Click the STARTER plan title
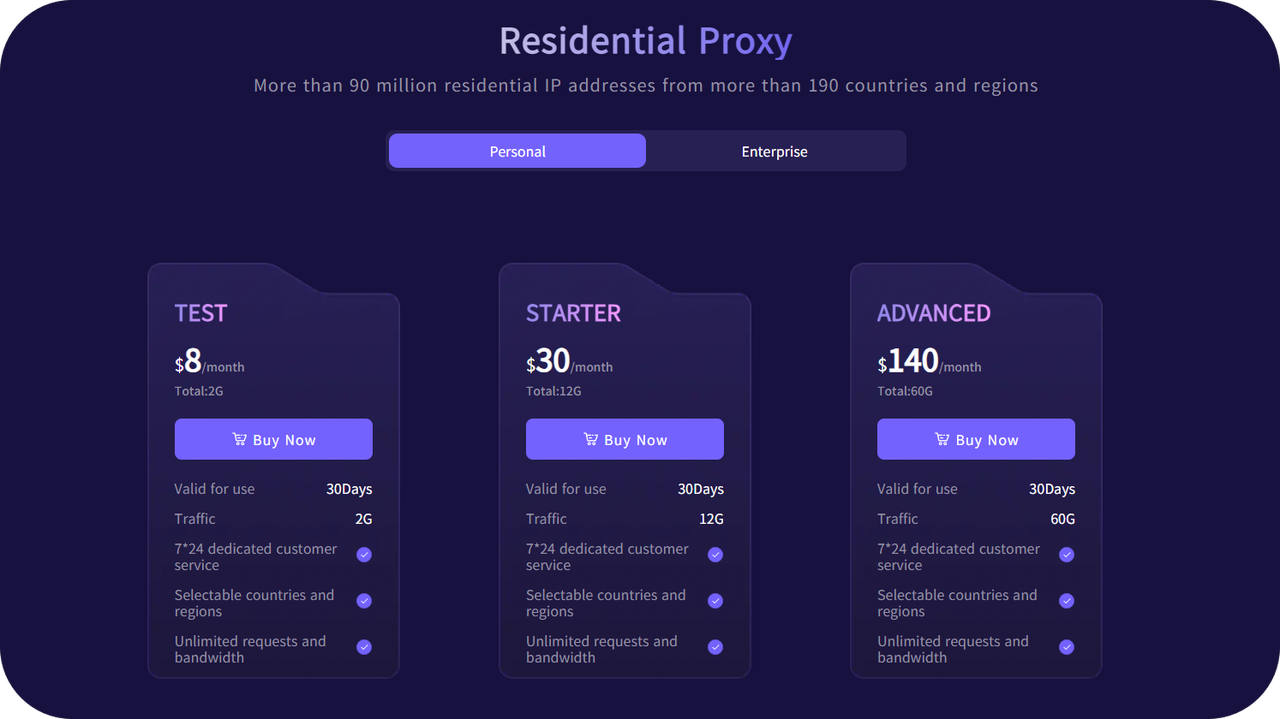 (x=573, y=313)
